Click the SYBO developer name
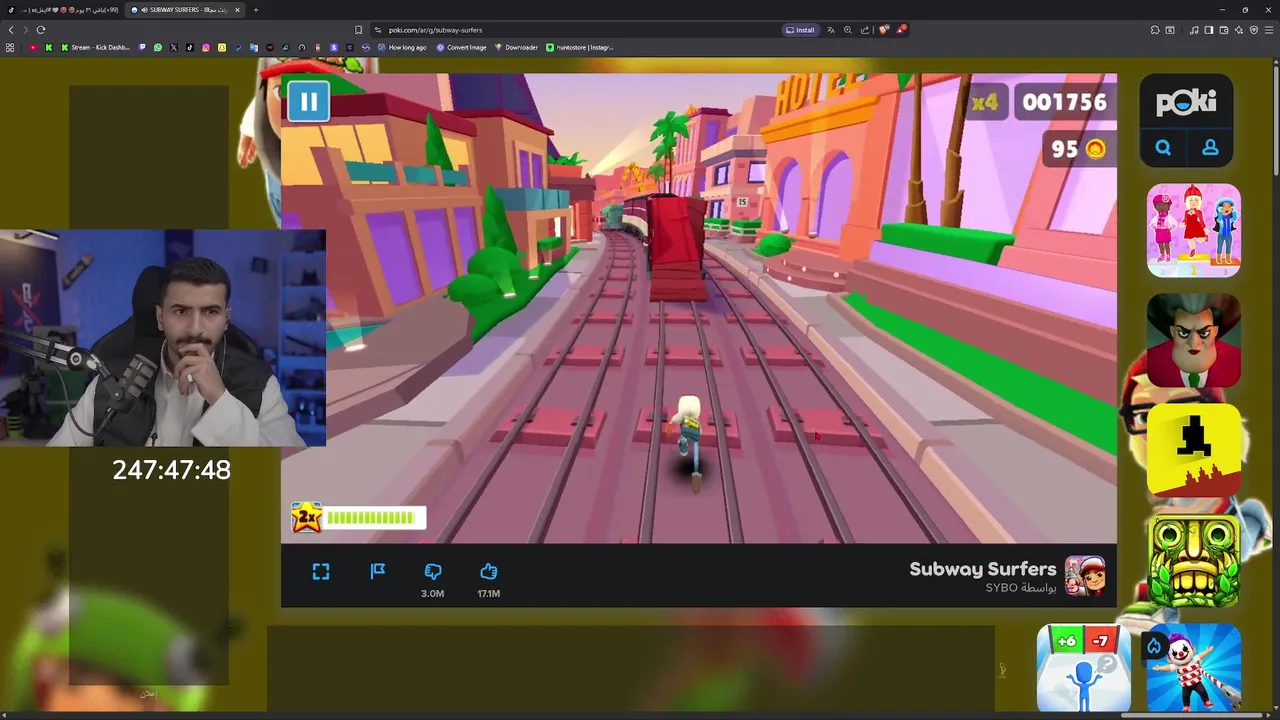 click(x=1002, y=588)
